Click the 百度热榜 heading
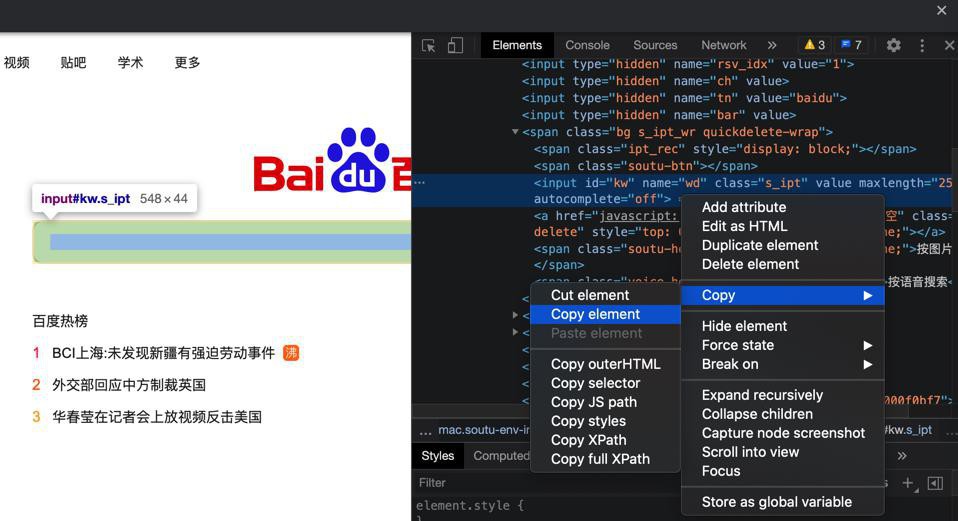 tap(60, 321)
